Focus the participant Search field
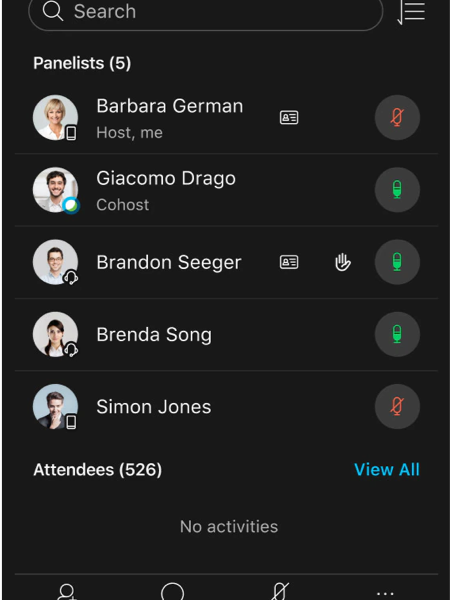Image resolution: width=450 pixels, height=600 pixels. 206,12
